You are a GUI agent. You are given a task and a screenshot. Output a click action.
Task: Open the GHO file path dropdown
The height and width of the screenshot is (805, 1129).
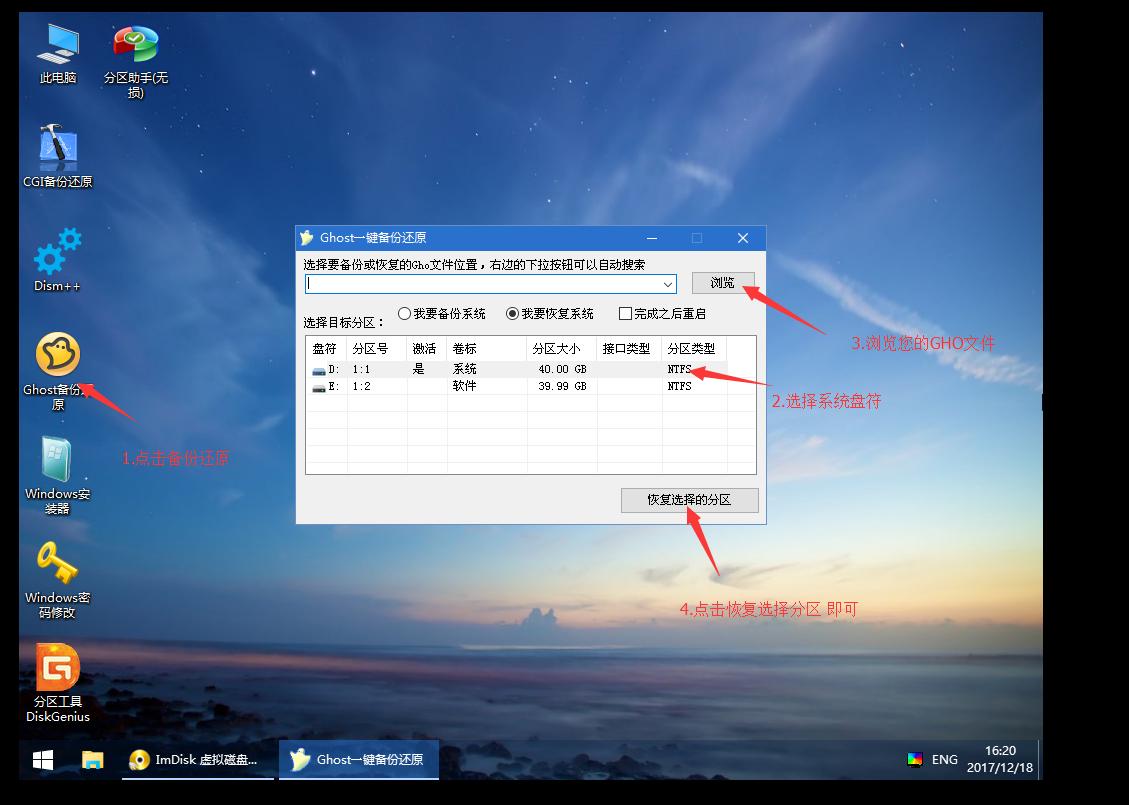[670, 284]
